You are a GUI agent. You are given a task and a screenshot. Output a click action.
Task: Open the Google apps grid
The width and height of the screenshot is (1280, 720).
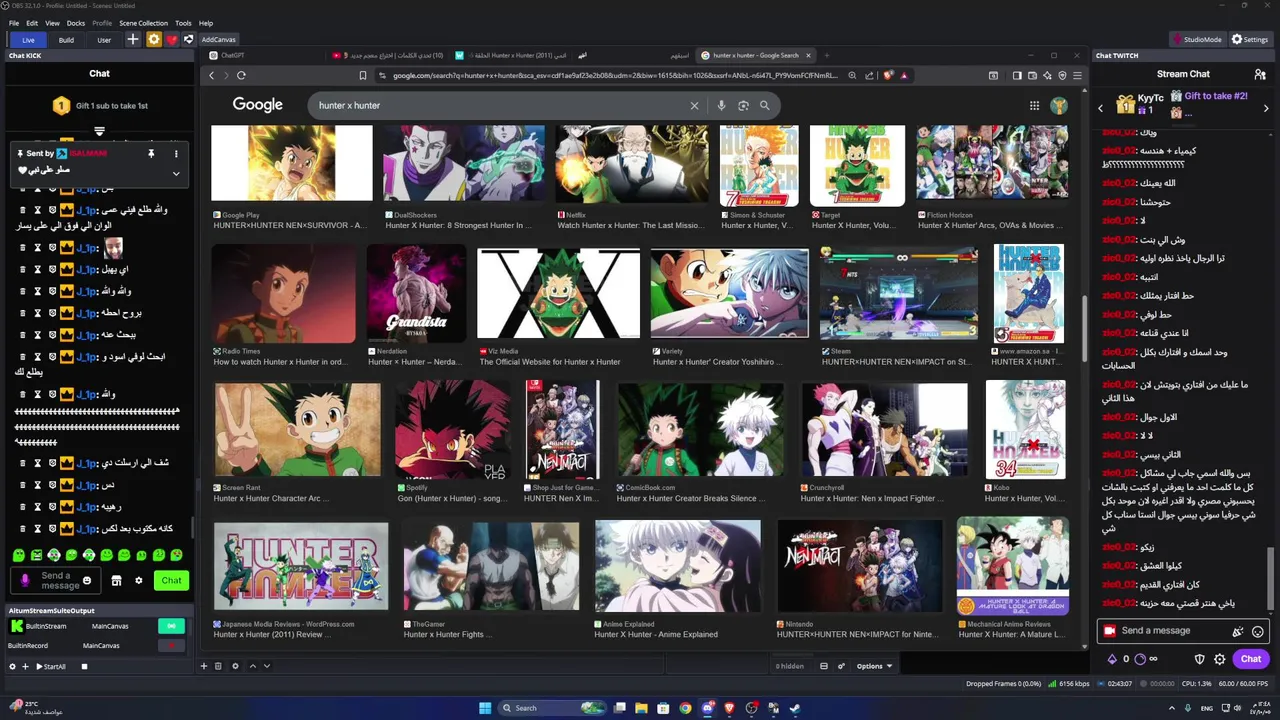coord(1034,105)
